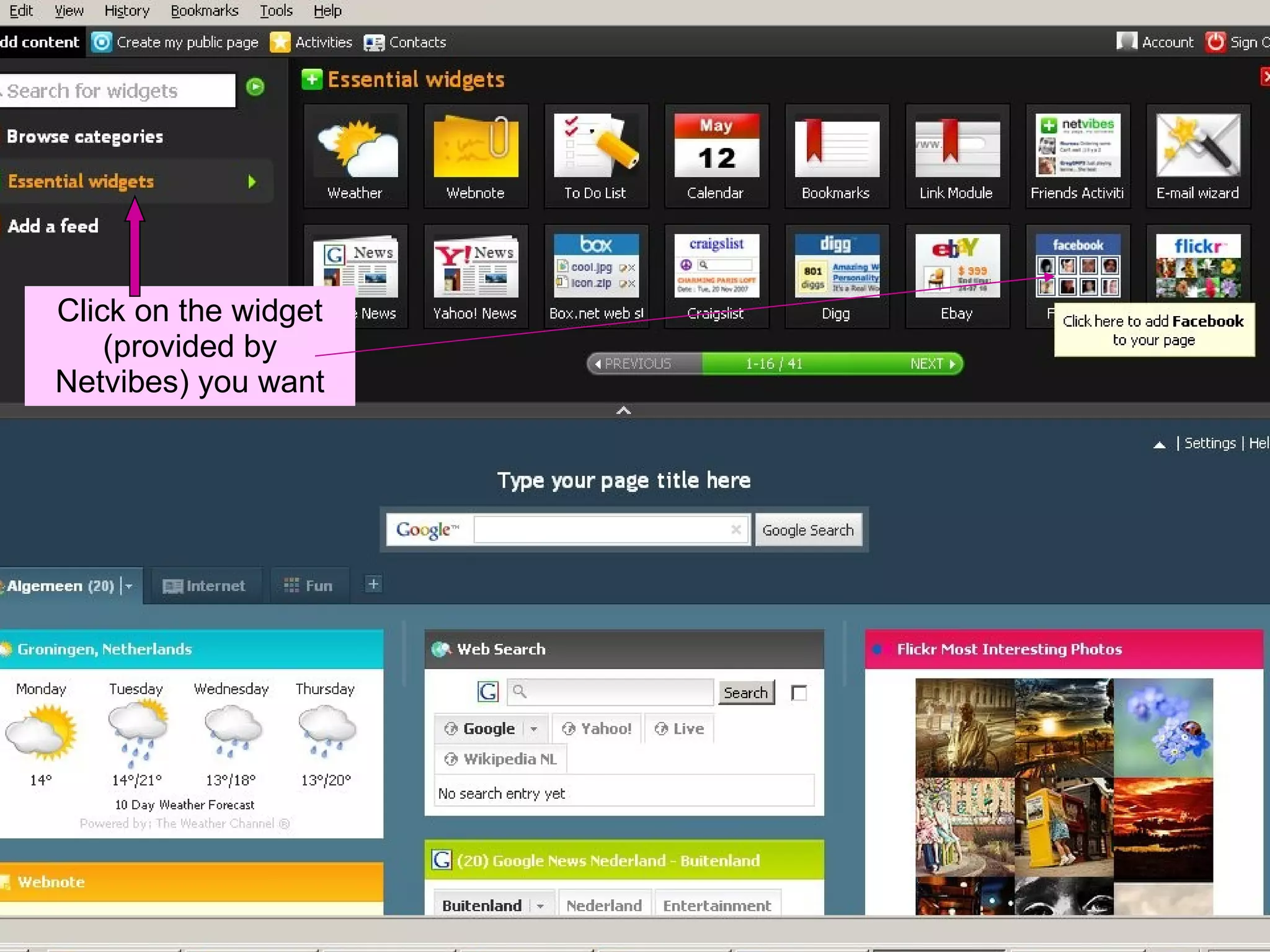Image resolution: width=1270 pixels, height=952 pixels.
Task: Add the Craigslist widget
Action: 716,276
